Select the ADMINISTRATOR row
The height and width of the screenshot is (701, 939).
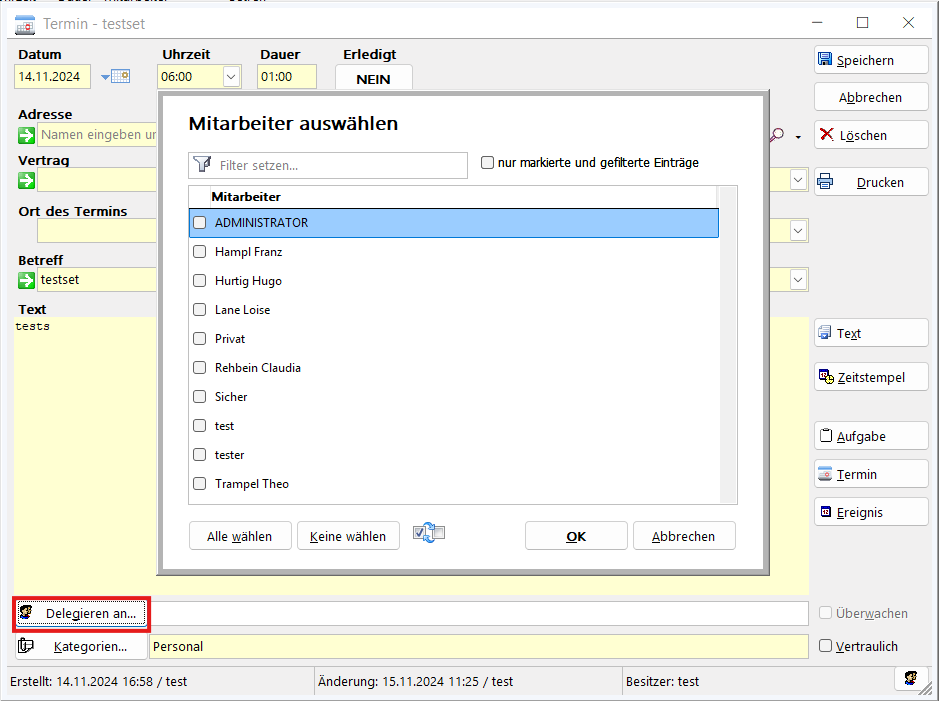tap(453, 223)
